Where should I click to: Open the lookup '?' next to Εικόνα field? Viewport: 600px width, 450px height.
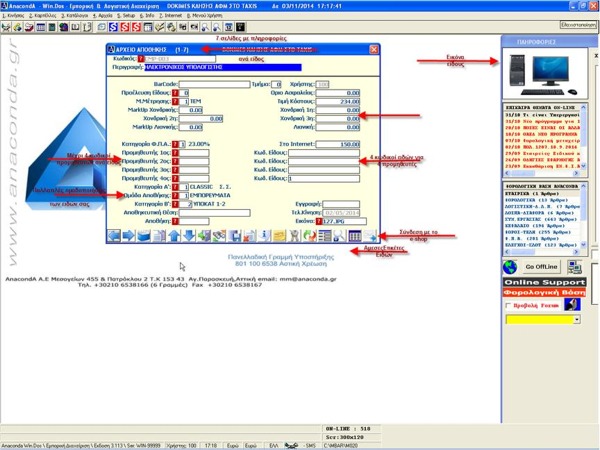point(318,221)
